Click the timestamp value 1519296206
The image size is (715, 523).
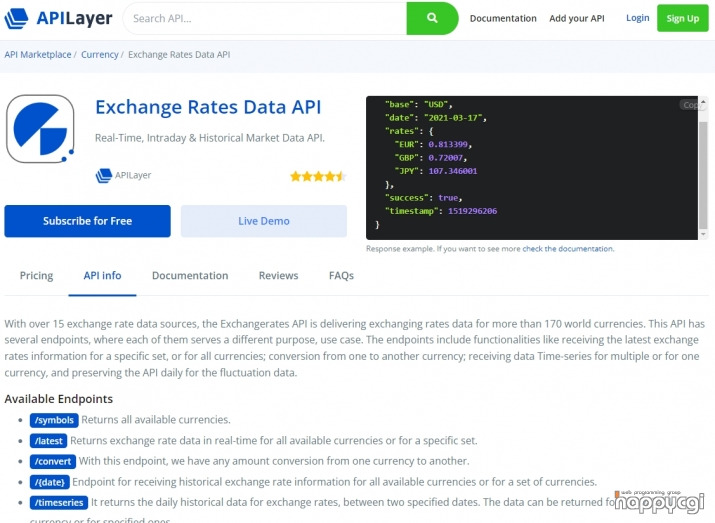pyautogui.click(x=472, y=211)
